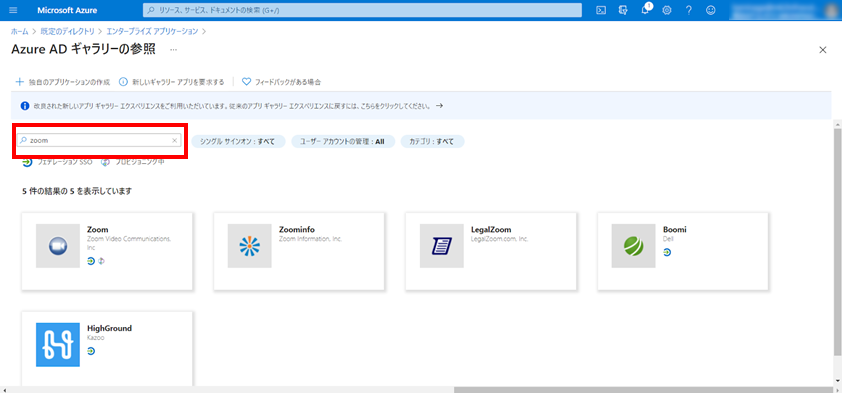Screen dimensions: 842x393
Task: Open the シングル サインオン filter
Action: pos(238,142)
